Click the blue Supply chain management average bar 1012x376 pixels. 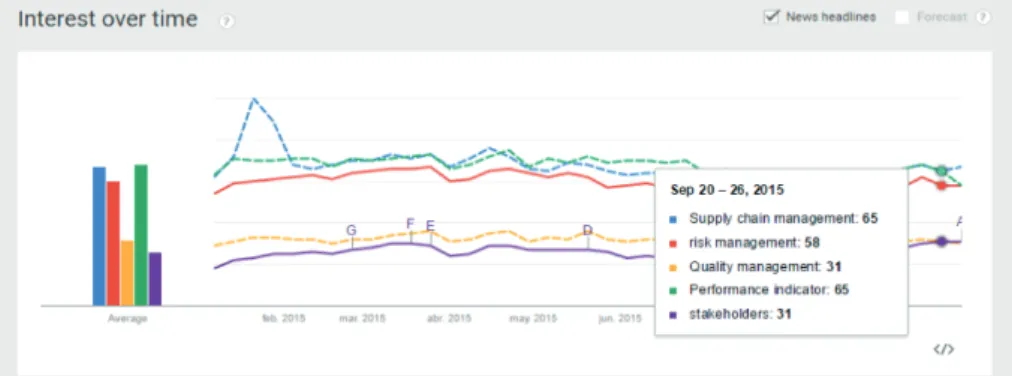99,236
